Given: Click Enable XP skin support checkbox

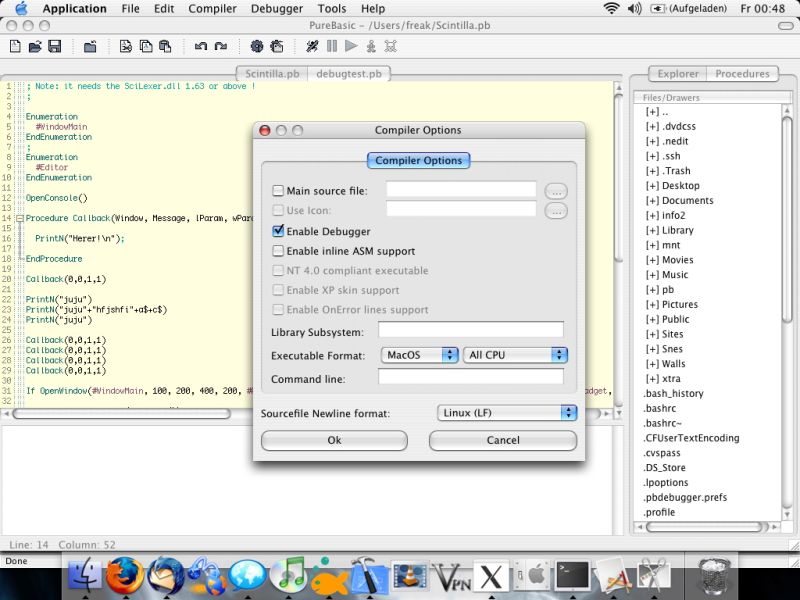Looking at the screenshot, I should click(278, 290).
